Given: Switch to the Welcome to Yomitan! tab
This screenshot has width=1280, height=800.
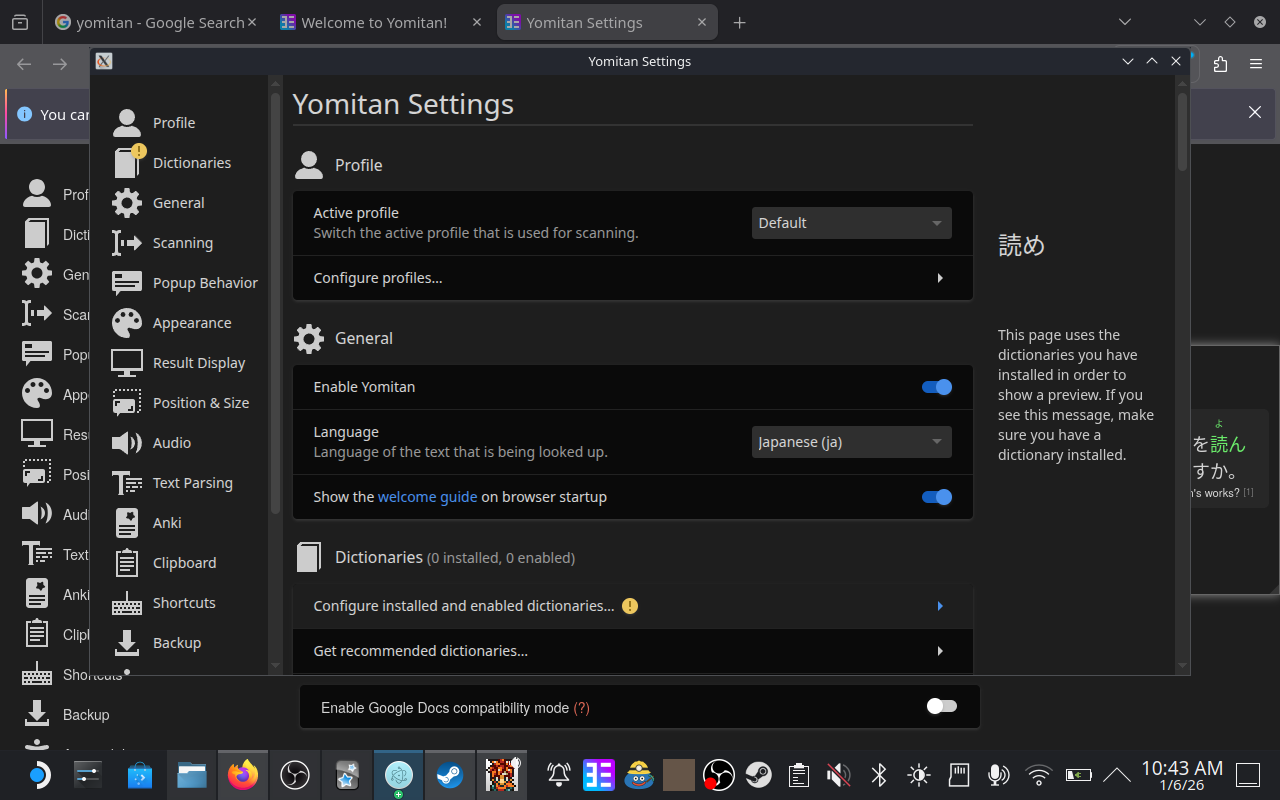Looking at the screenshot, I should point(375,22).
